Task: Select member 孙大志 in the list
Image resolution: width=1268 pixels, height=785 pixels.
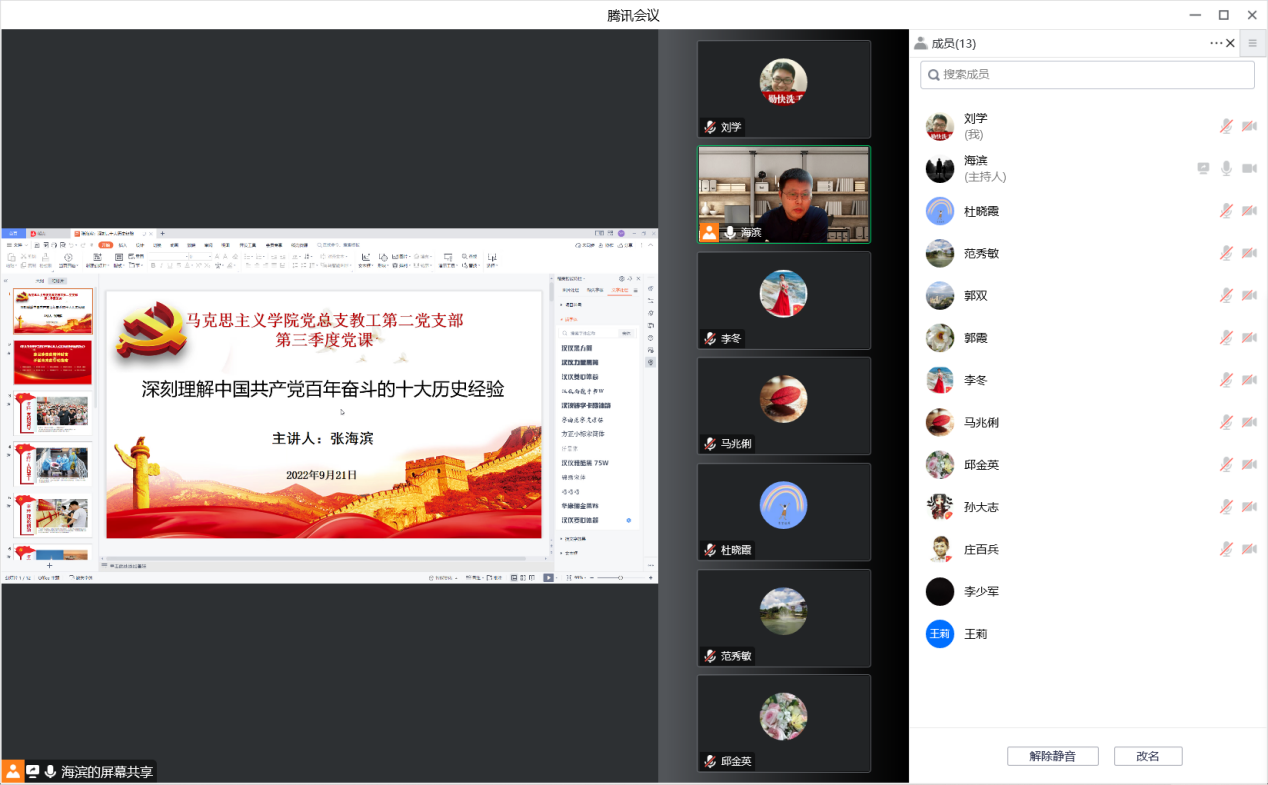Action: click(981, 507)
